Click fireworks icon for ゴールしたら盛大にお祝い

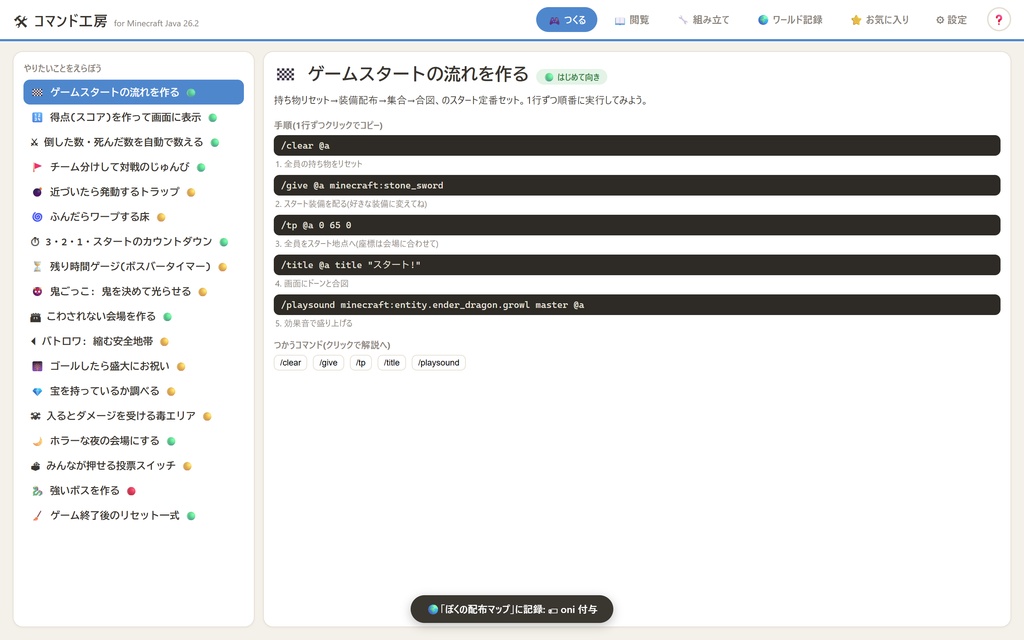click(37, 366)
